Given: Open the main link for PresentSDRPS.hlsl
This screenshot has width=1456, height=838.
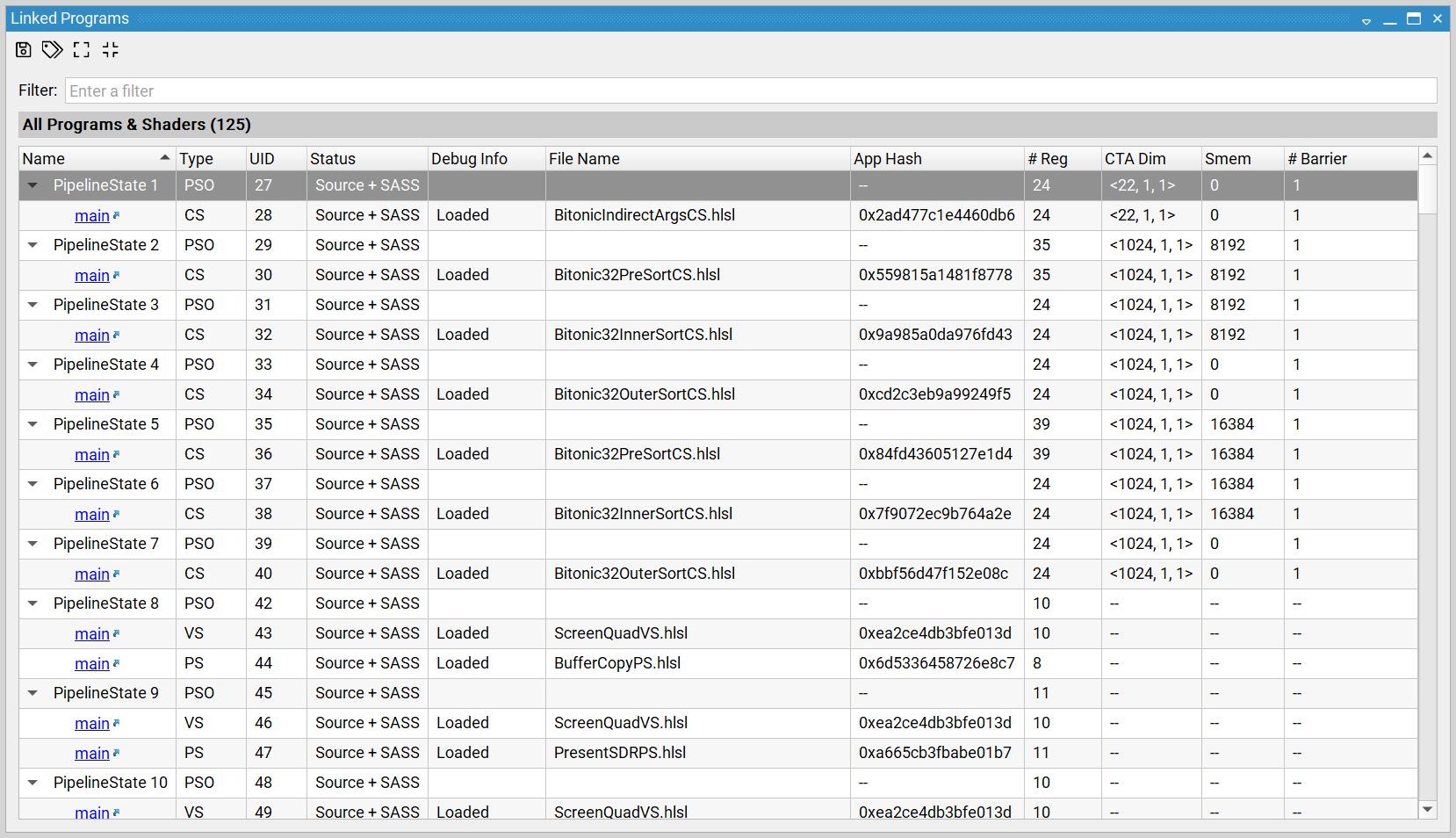Looking at the screenshot, I should [x=92, y=754].
